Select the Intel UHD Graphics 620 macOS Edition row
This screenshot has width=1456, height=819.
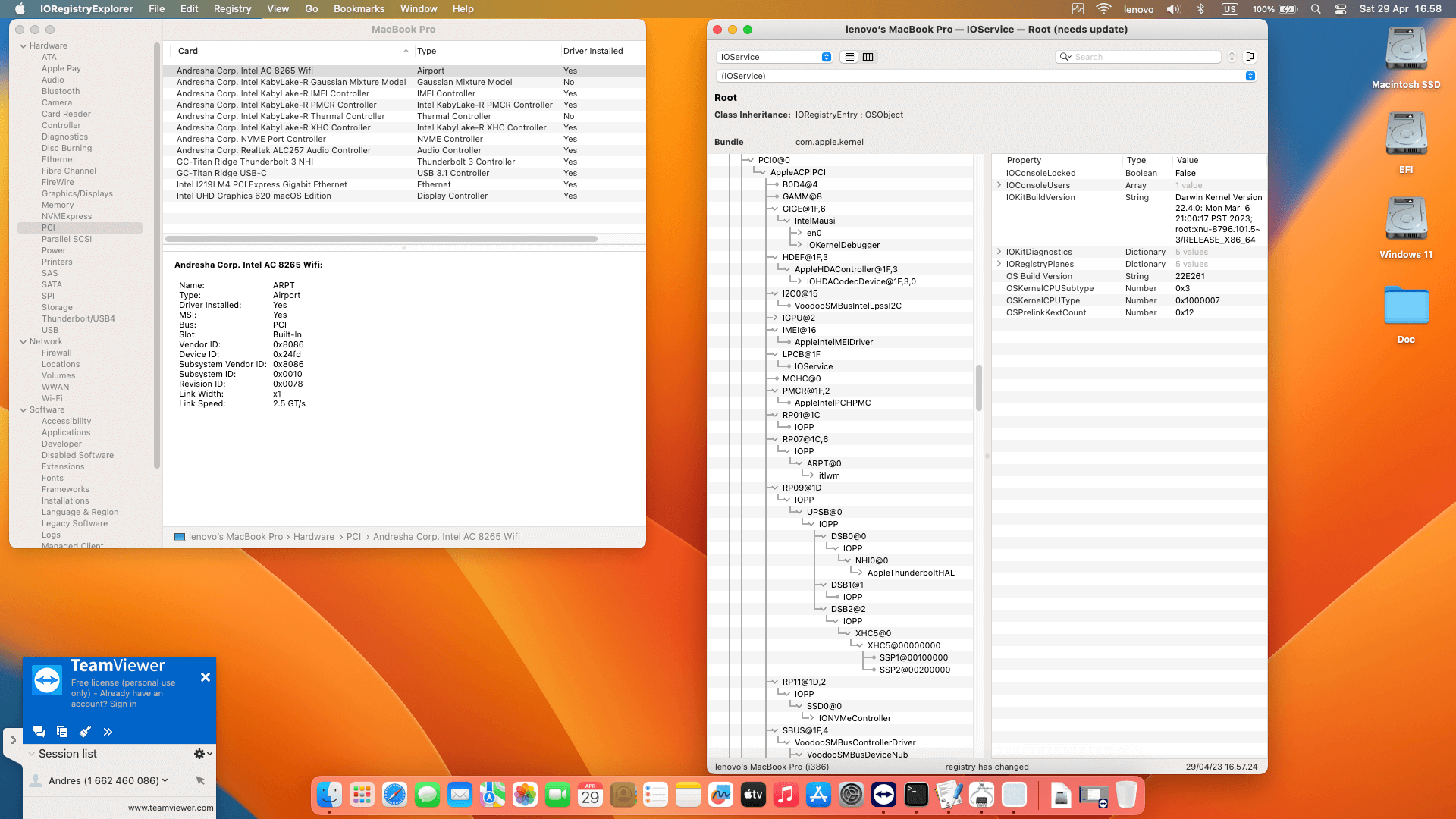(404, 196)
